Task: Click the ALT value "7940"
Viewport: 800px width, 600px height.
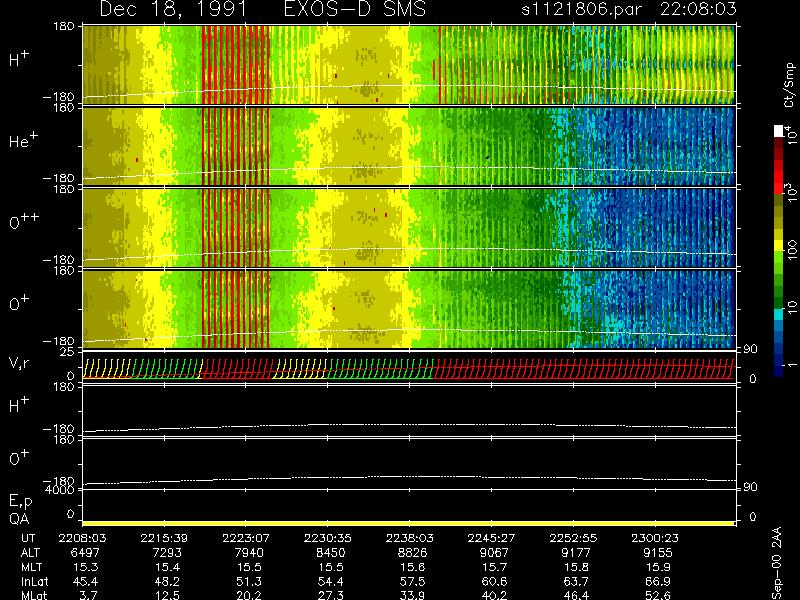Action: click(249, 553)
